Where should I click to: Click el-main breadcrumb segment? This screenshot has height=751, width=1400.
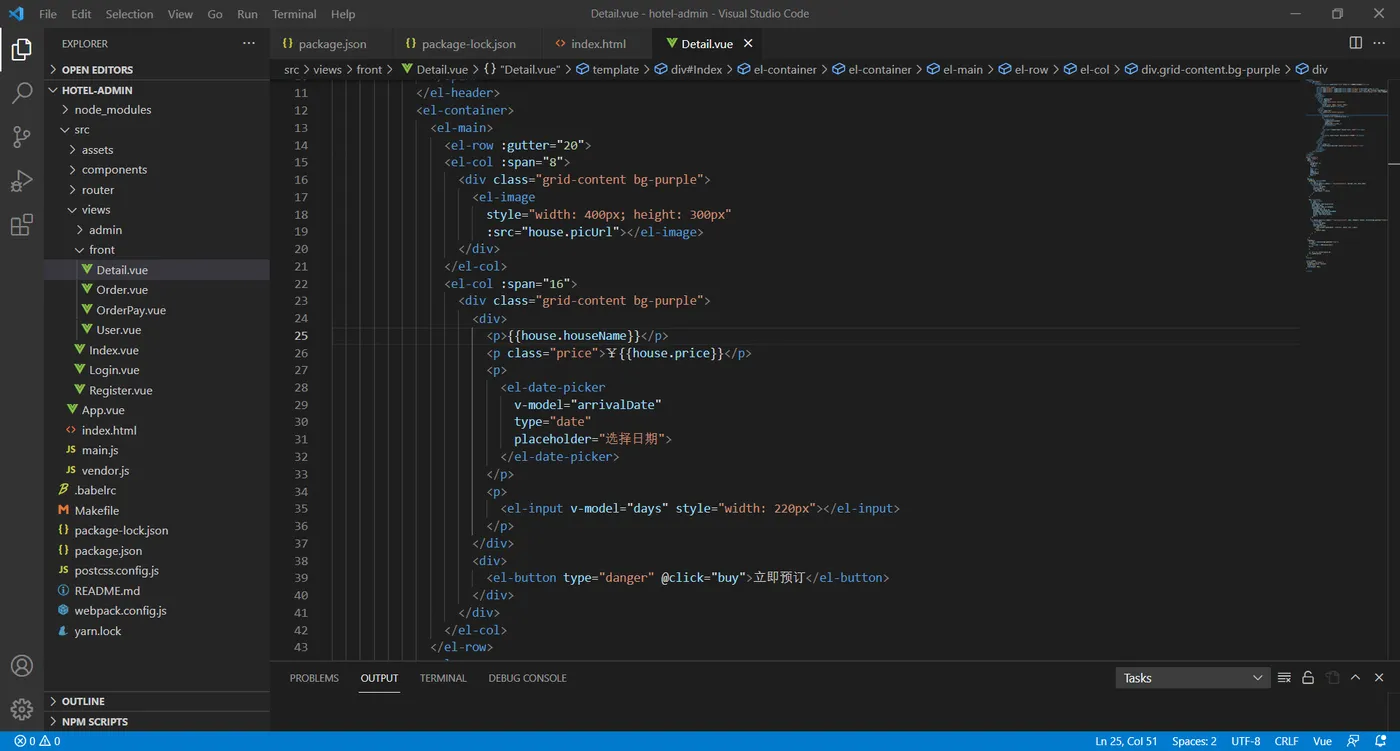[956, 70]
